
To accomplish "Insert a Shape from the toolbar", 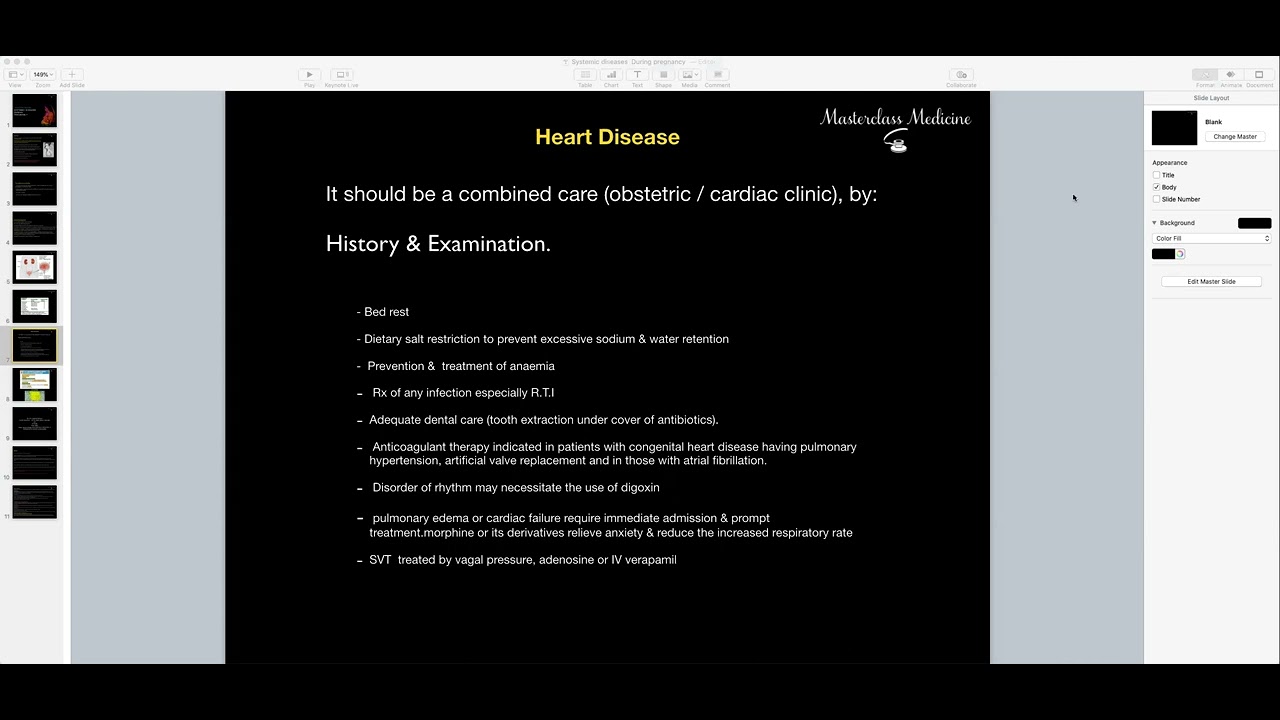I will [x=663, y=74].
